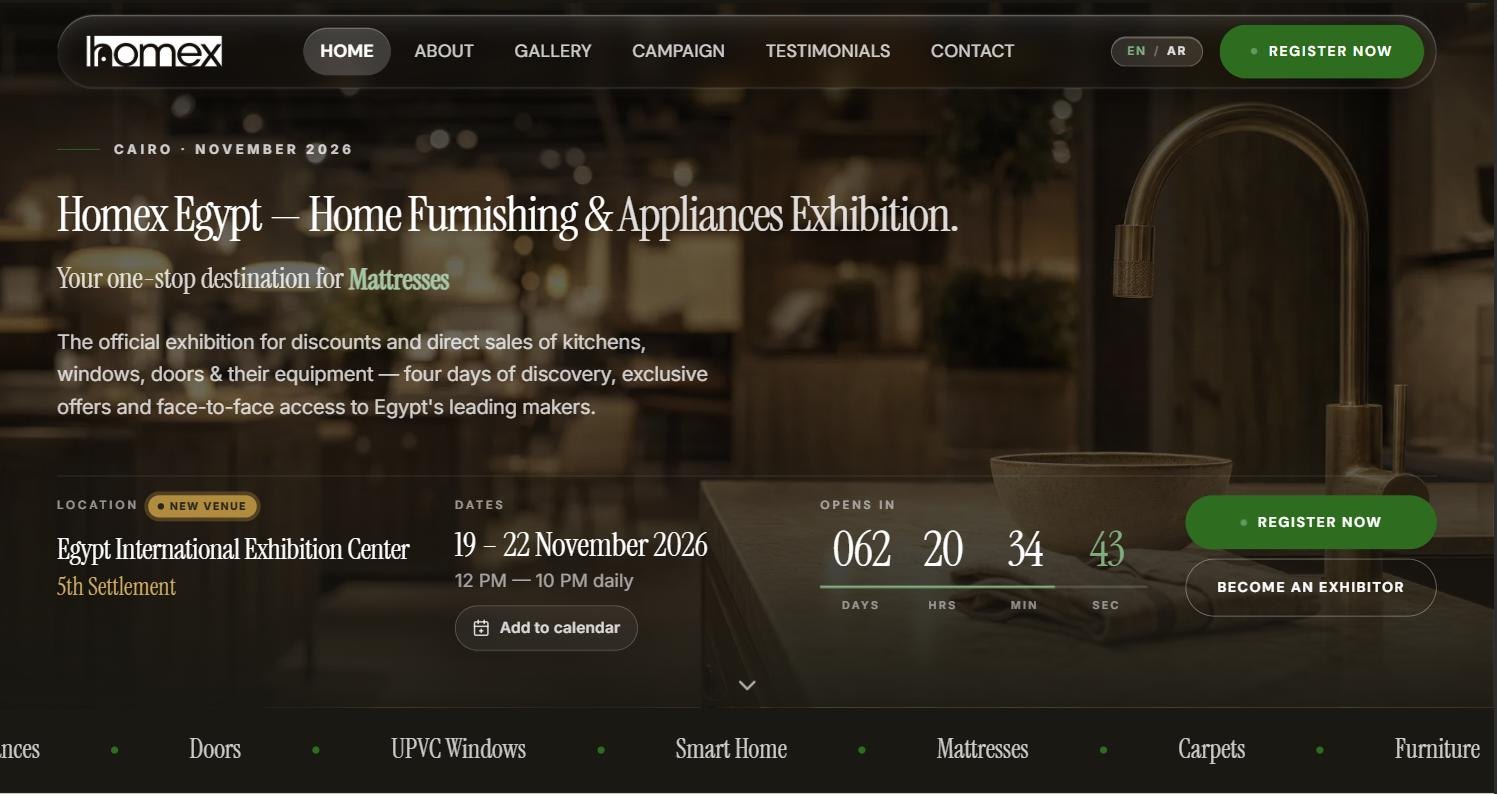Click Mattresses in the bottom ticker
The width and height of the screenshot is (1497, 794).
coord(982,749)
